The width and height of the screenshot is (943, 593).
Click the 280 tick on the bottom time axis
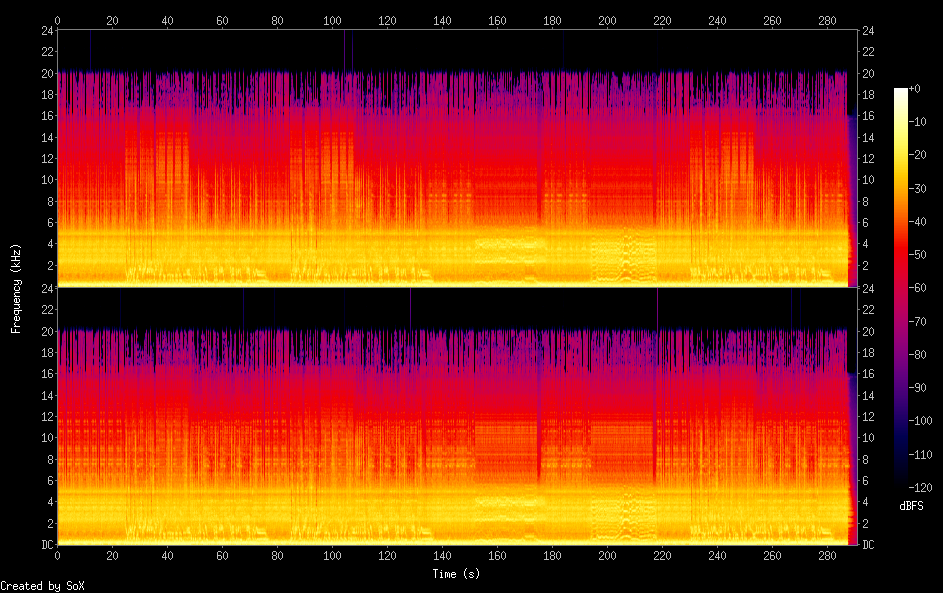point(827,556)
